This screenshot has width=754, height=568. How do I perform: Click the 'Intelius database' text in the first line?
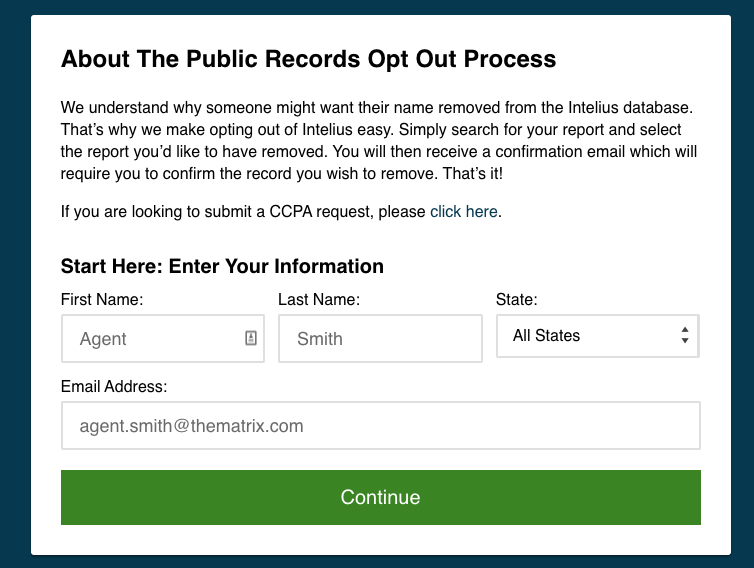click(x=628, y=107)
